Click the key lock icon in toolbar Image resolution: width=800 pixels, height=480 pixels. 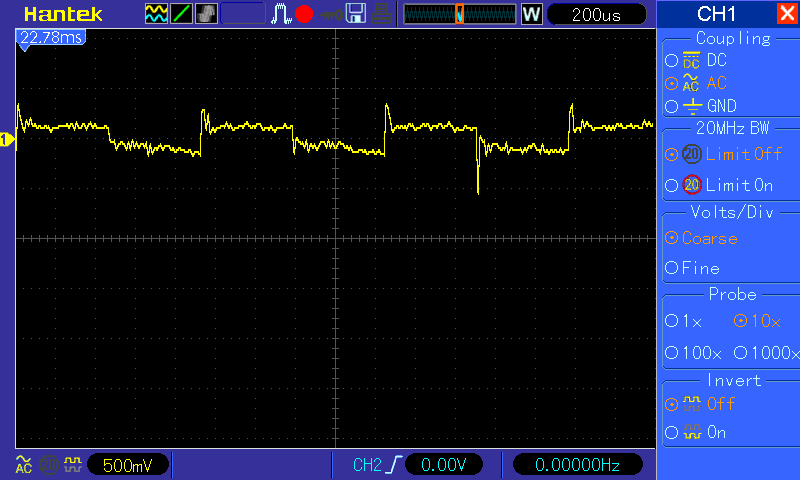pyautogui.click(x=331, y=15)
